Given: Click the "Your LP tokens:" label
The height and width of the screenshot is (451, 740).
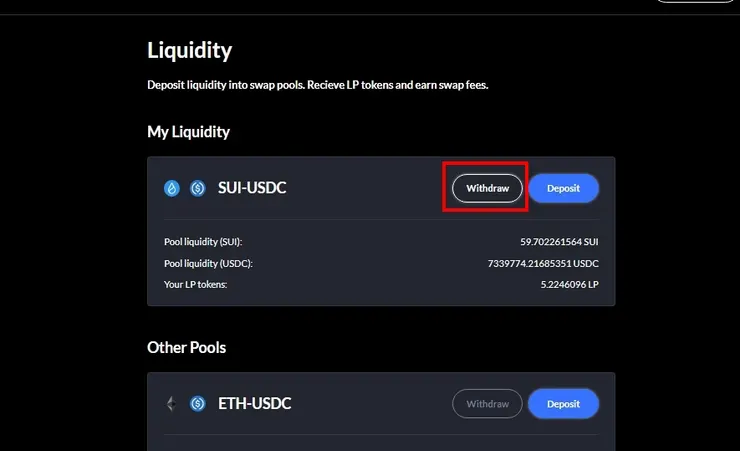Looking at the screenshot, I should pyautogui.click(x=196, y=285).
